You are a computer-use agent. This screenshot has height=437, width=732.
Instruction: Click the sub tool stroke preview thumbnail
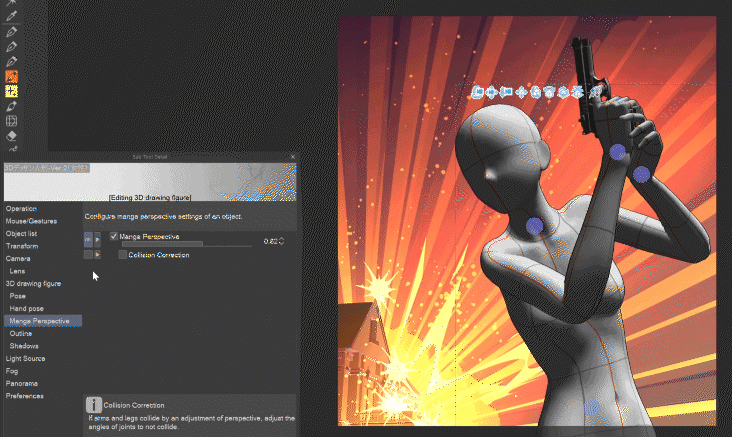(150, 182)
